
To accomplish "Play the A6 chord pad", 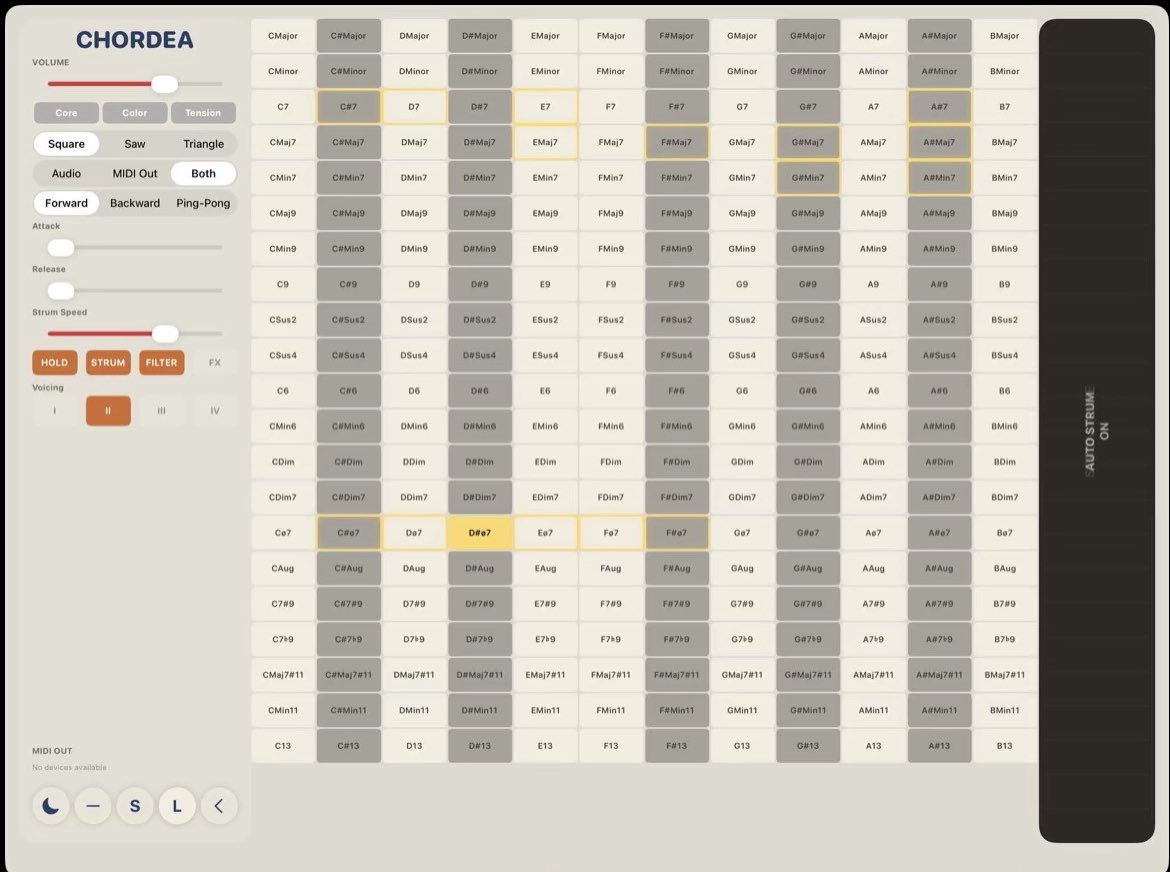I will coord(873,391).
